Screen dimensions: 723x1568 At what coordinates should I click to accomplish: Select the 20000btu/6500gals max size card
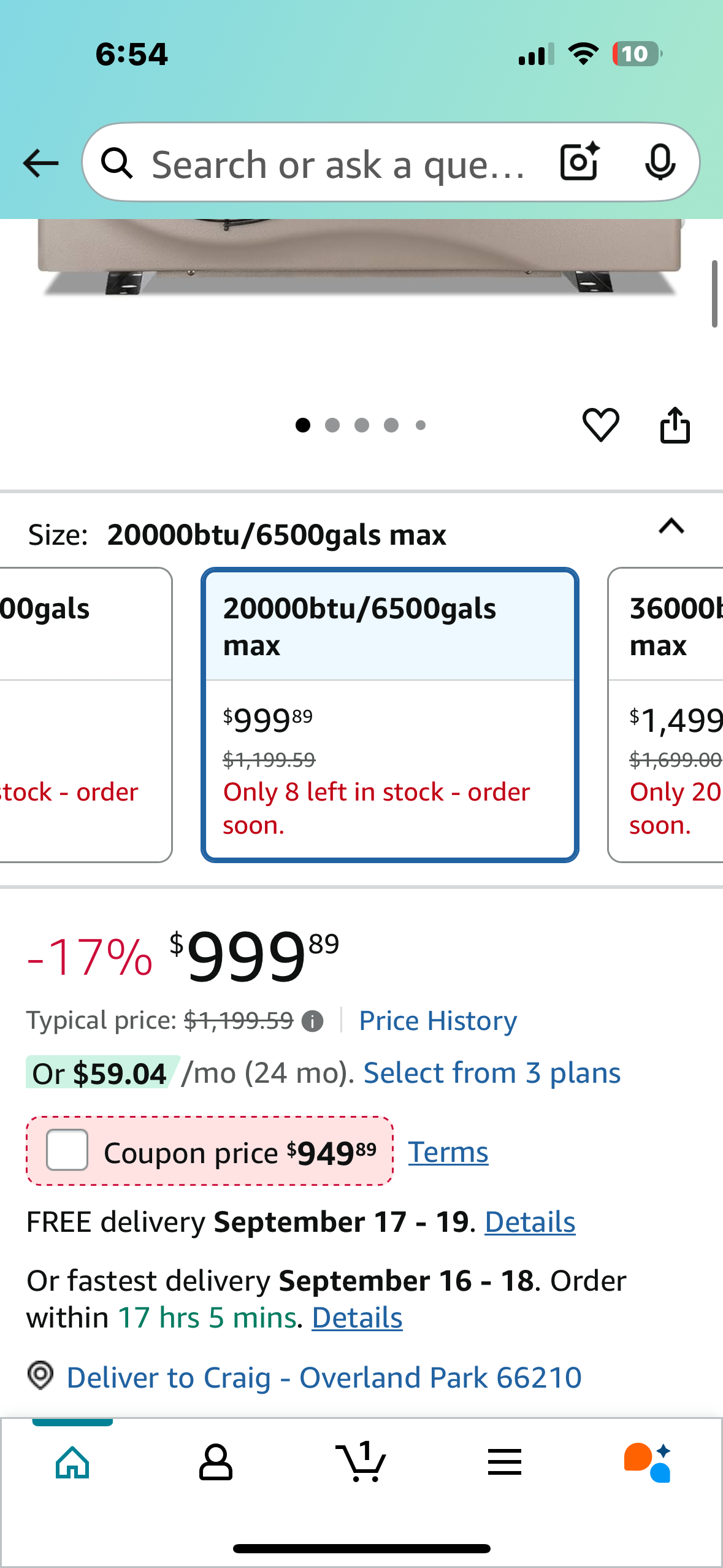390,715
